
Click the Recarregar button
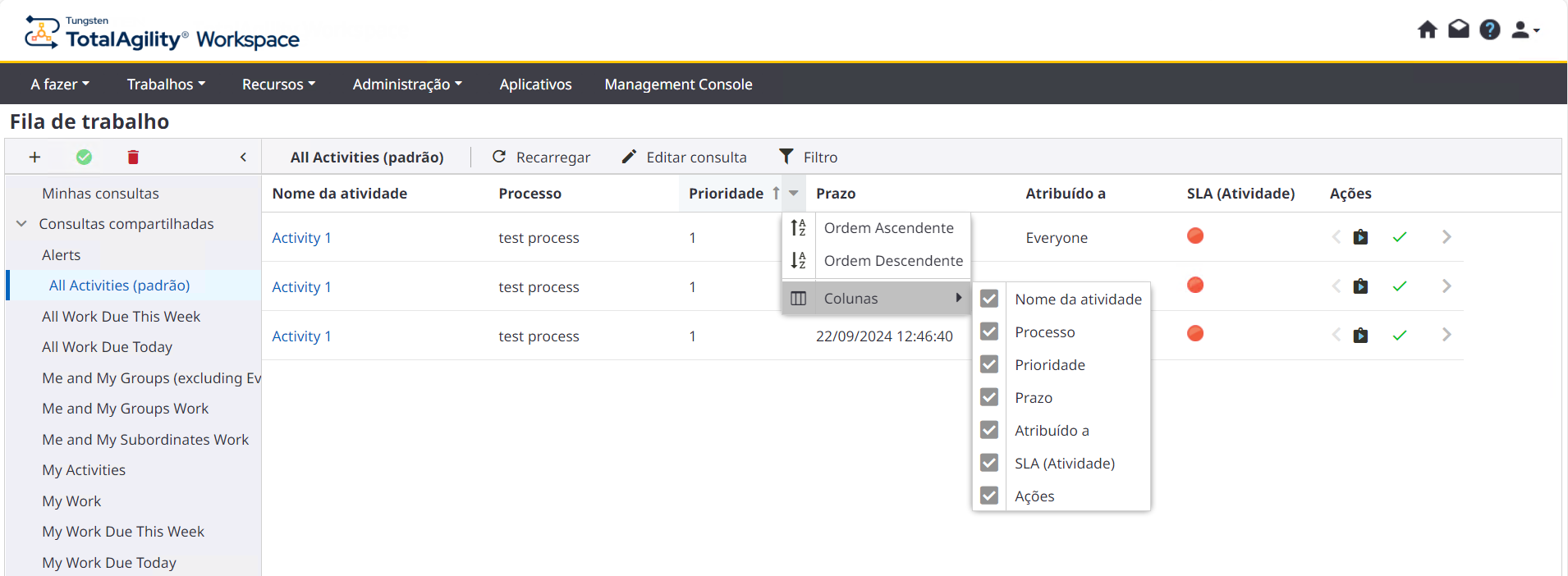coord(541,157)
